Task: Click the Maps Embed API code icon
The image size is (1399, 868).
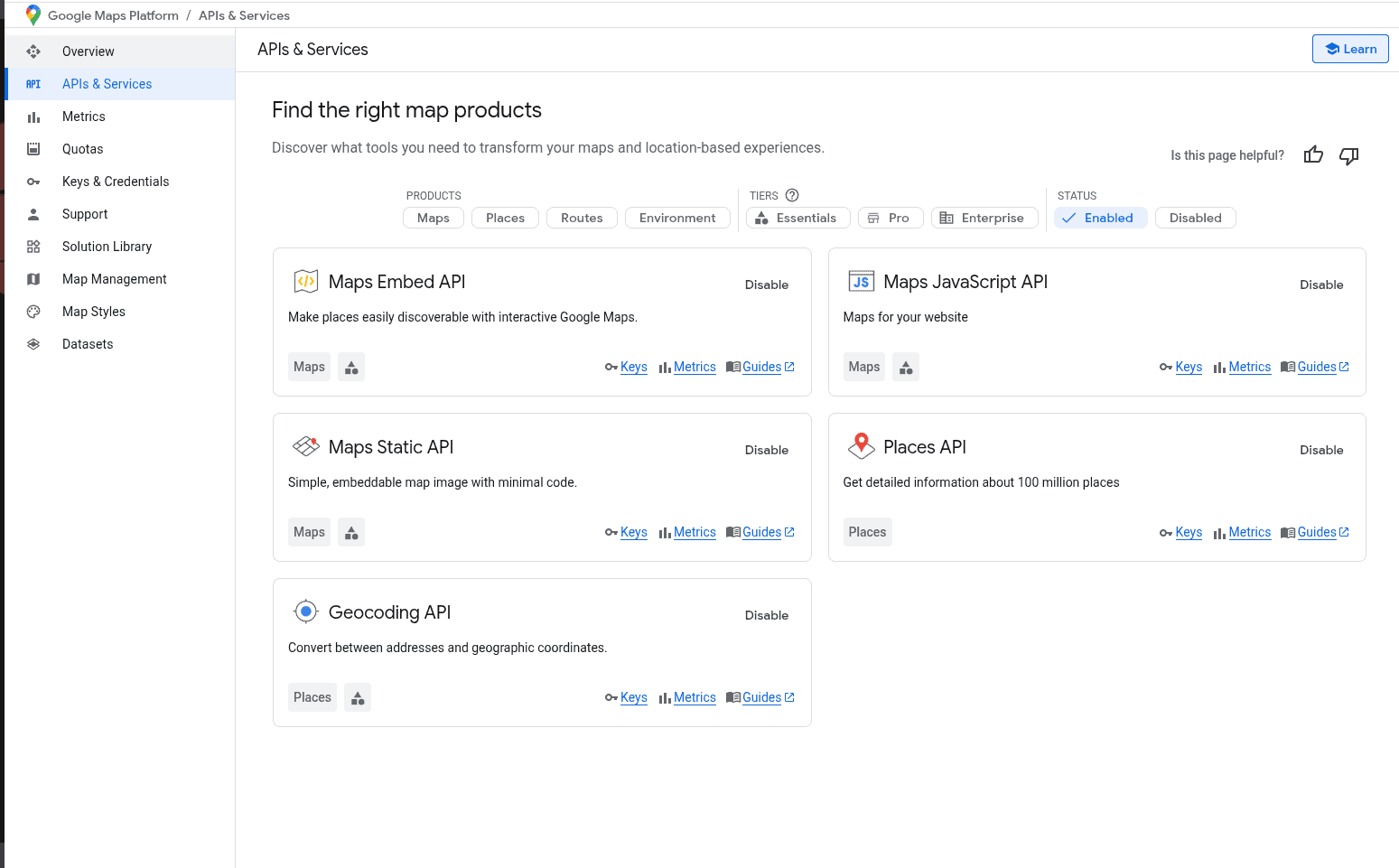Action: click(306, 281)
